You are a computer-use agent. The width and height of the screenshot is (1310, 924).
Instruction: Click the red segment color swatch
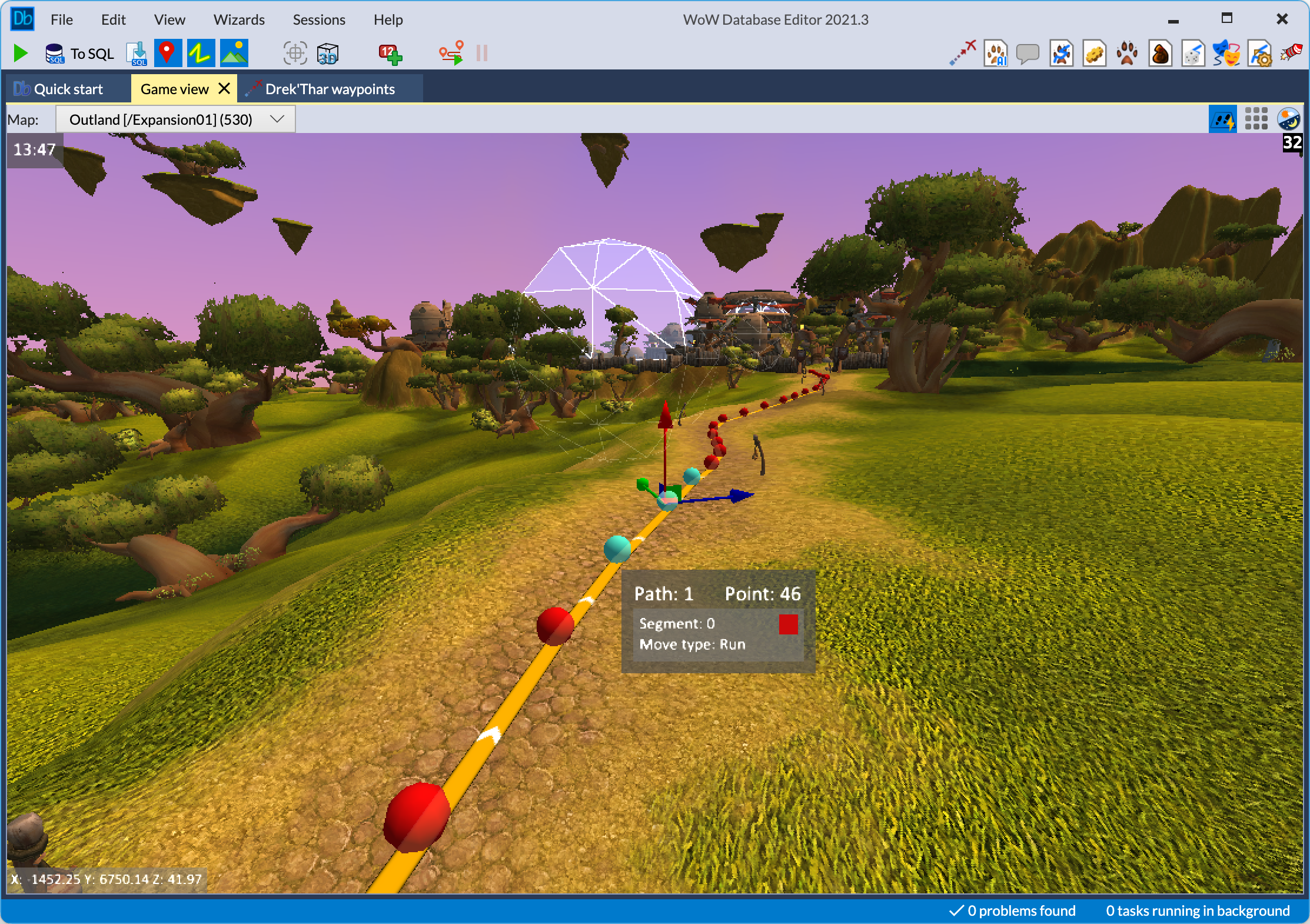tap(788, 624)
